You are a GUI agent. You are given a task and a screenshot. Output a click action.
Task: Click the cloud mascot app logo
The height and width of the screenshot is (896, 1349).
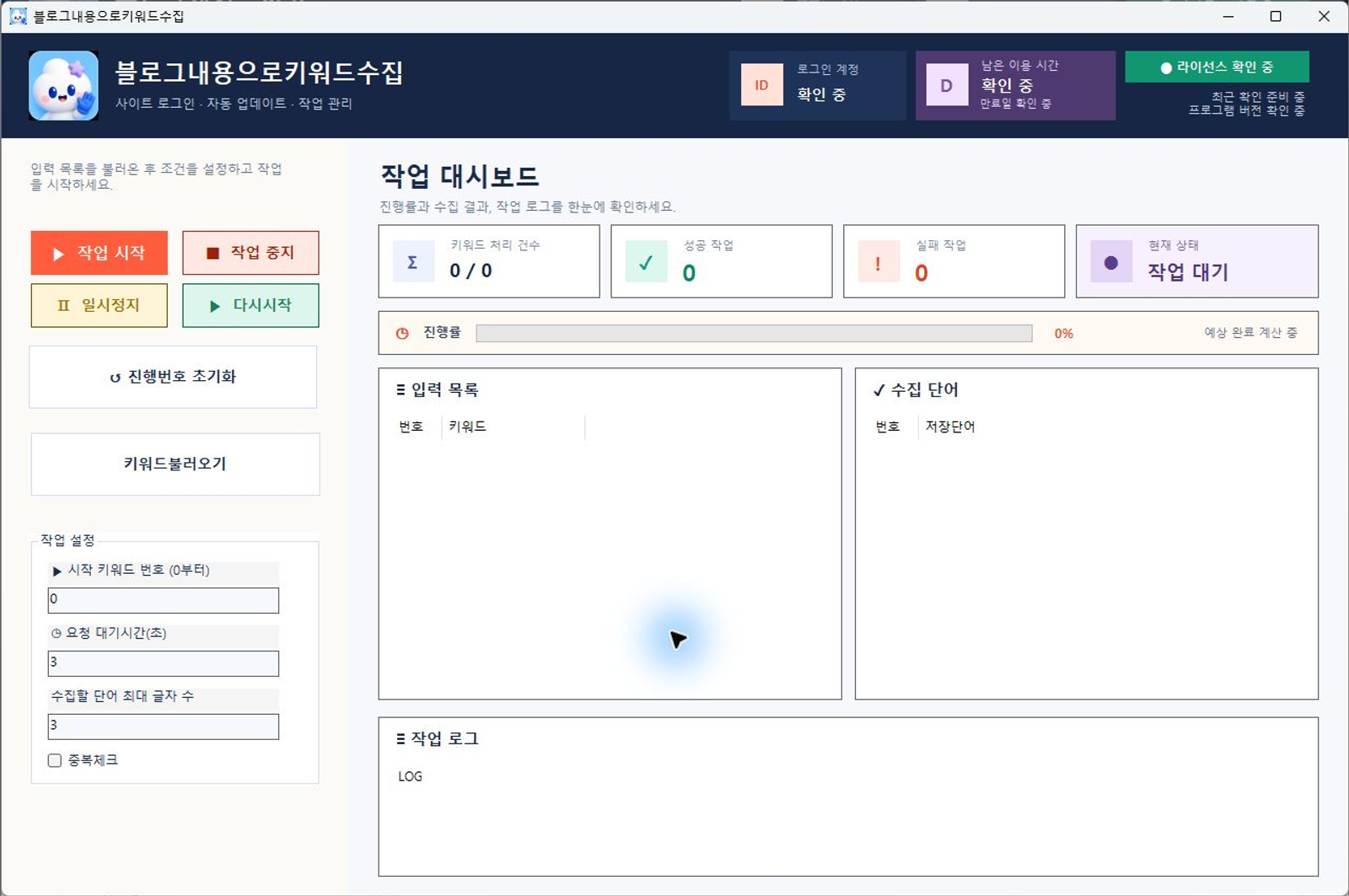click(63, 85)
